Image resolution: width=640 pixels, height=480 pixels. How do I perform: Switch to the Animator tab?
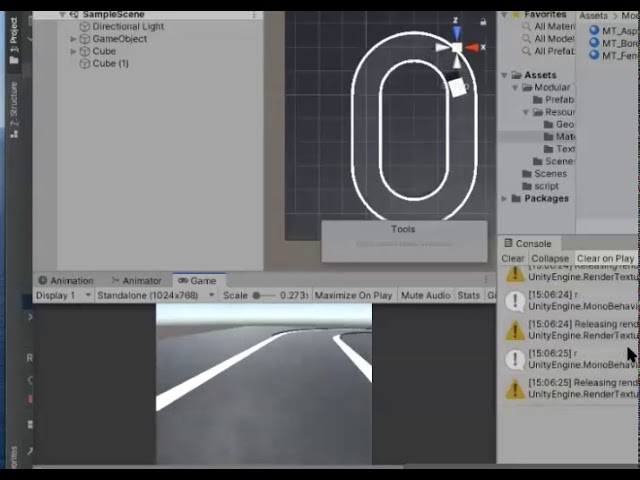point(137,281)
